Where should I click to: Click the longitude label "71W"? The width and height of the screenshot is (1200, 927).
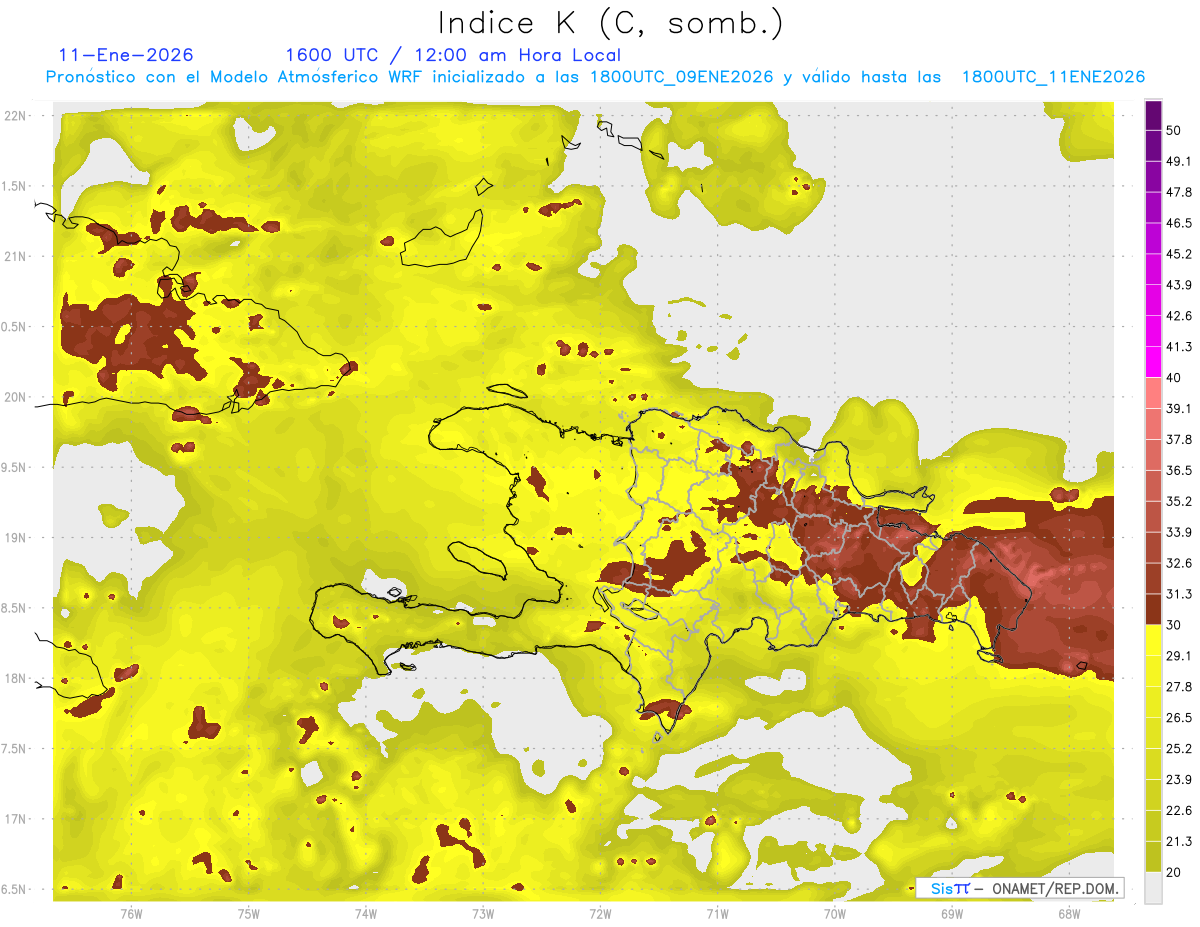click(x=717, y=913)
